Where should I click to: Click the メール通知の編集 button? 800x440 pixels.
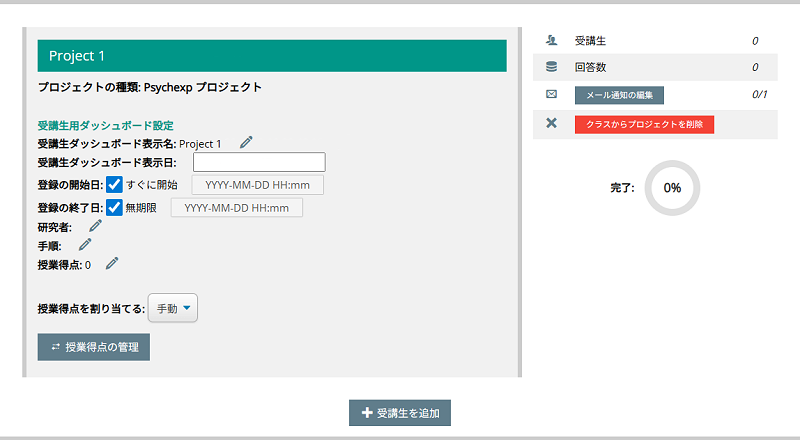[x=619, y=95]
